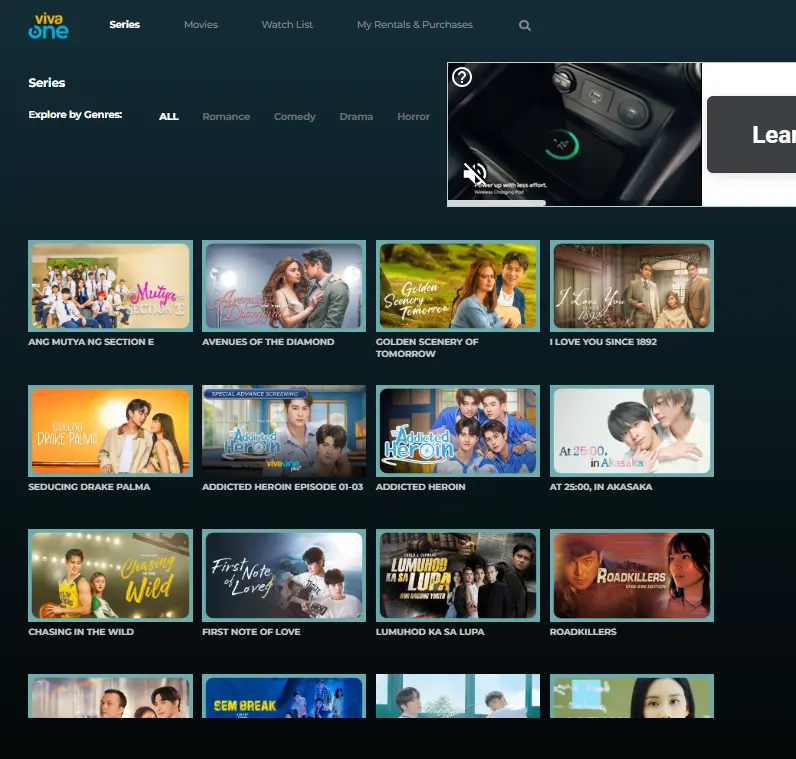This screenshot has height=759, width=796.
Task: Unmute the ad video speaker icon
Action: click(x=475, y=174)
